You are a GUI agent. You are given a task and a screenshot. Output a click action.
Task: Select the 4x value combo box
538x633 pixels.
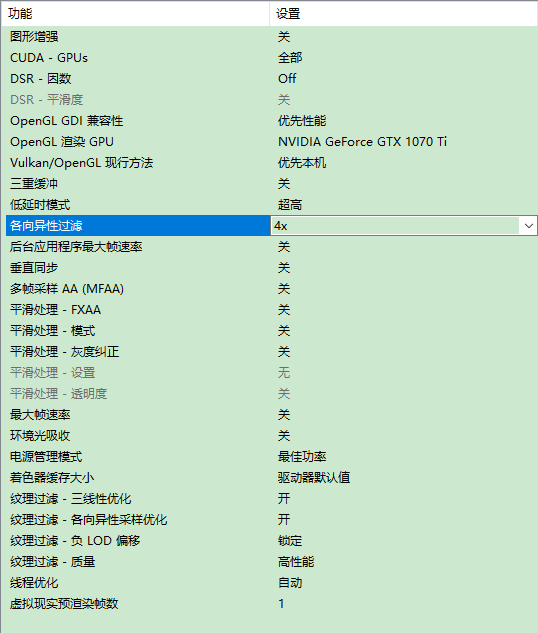(x=404, y=226)
